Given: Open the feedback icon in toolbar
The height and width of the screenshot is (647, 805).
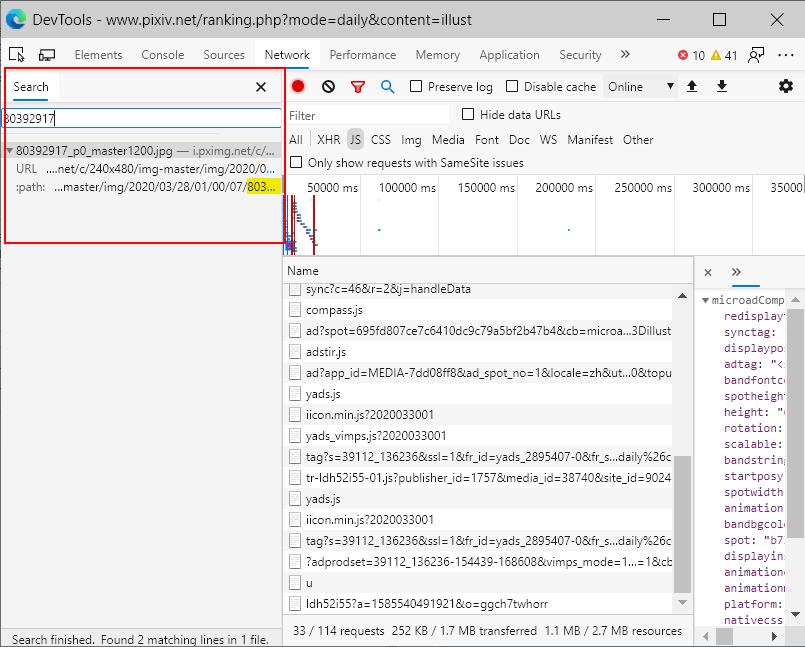Looking at the screenshot, I should click(756, 55).
